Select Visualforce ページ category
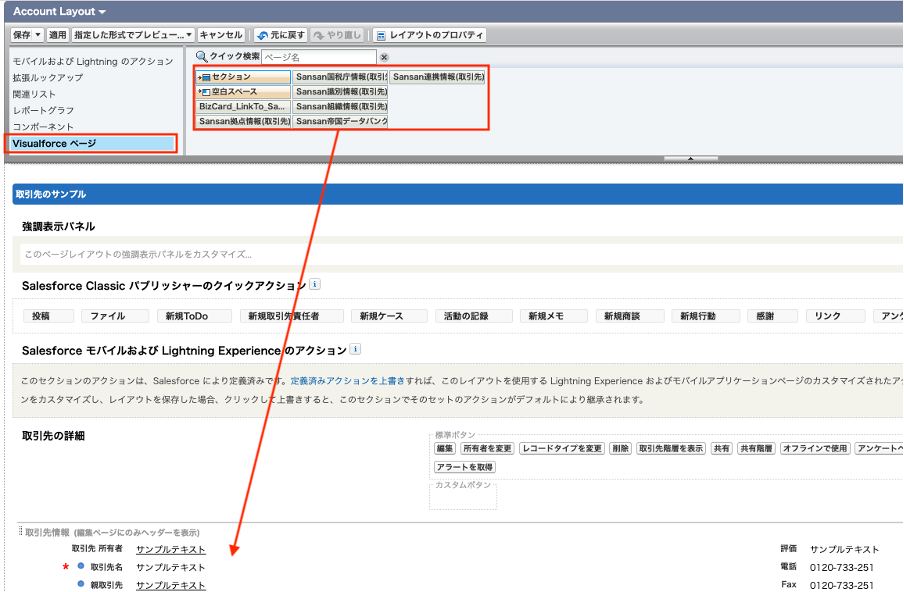This screenshot has height=592, width=904. click(91, 144)
